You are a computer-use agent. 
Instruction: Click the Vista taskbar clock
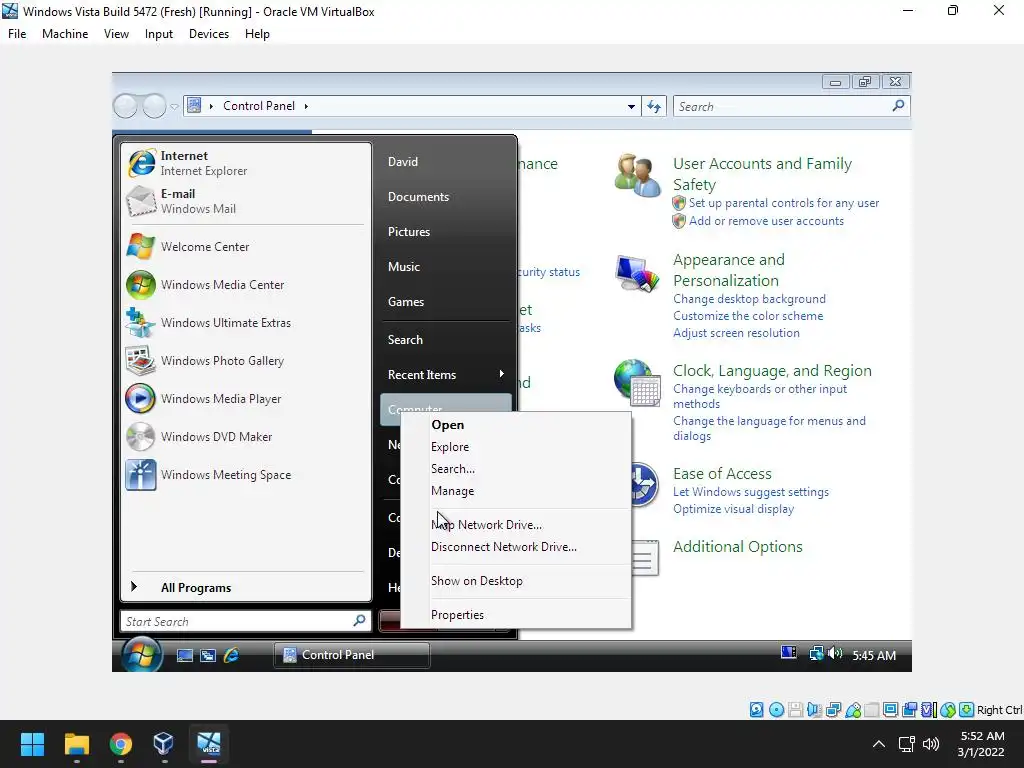(x=874, y=655)
